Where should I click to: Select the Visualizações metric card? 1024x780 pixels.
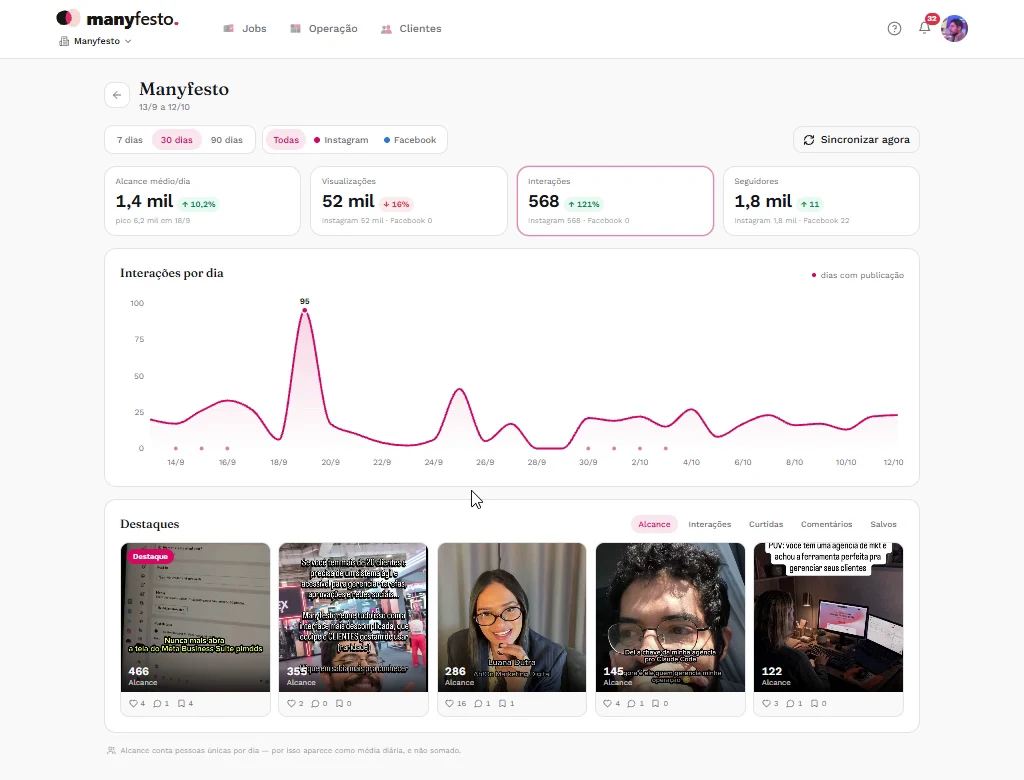pos(409,201)
